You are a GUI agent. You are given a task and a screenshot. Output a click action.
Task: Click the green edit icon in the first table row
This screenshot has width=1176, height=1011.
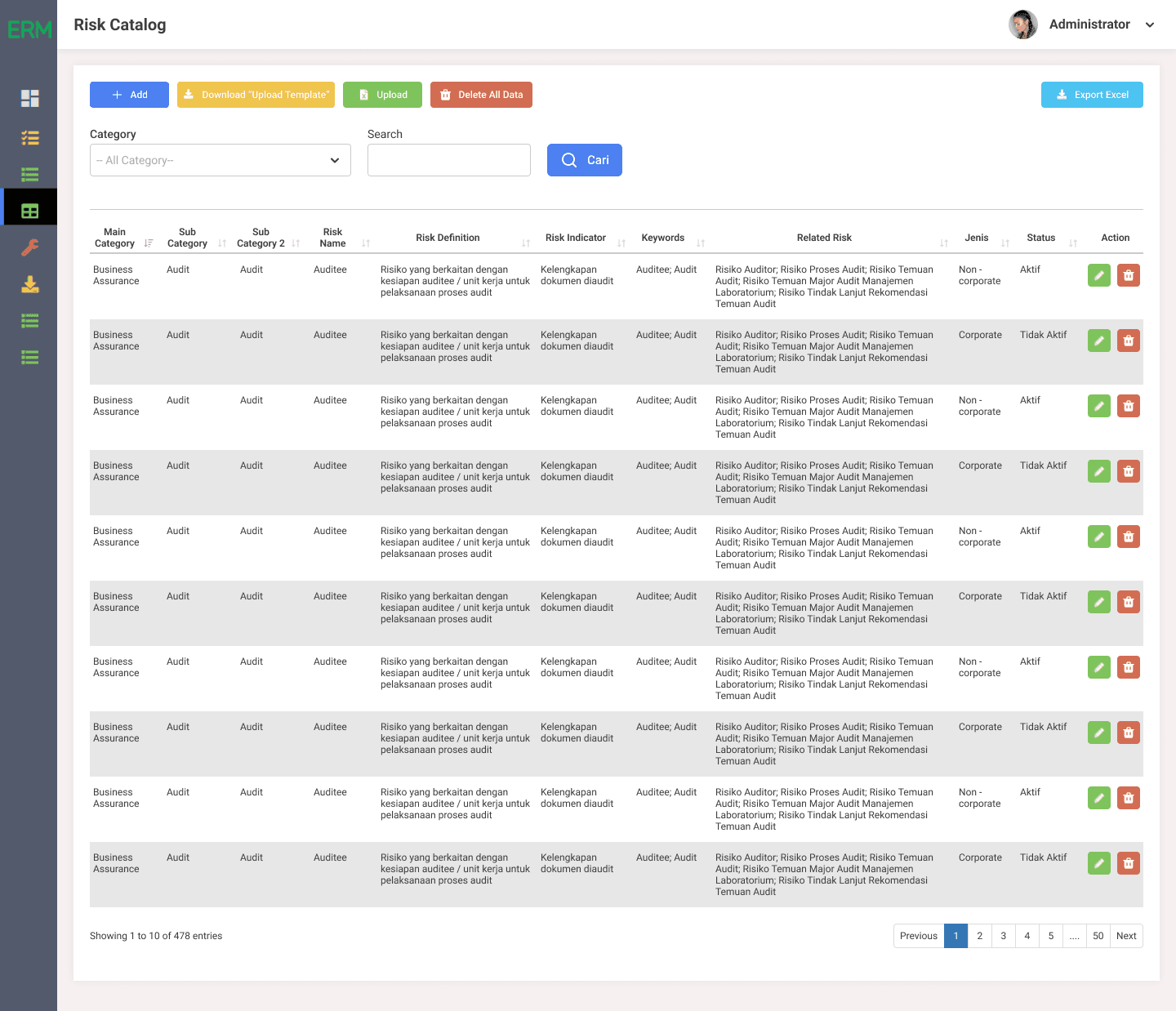coord(1099,275)
